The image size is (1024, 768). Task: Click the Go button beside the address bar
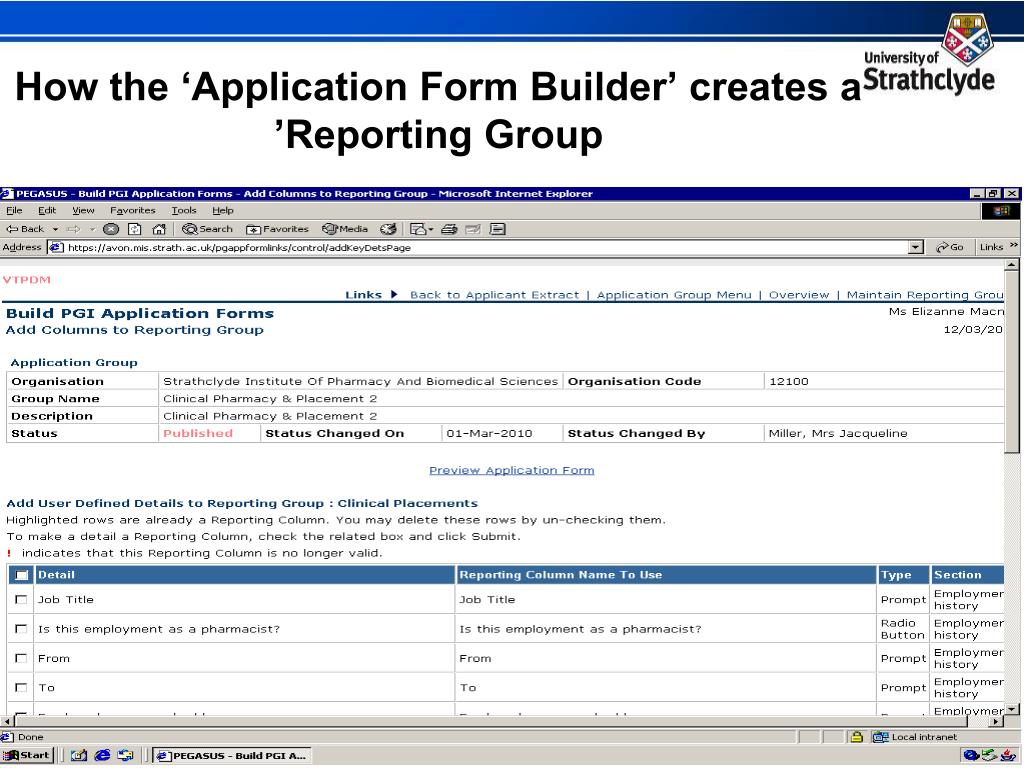[x=950, y=248]
